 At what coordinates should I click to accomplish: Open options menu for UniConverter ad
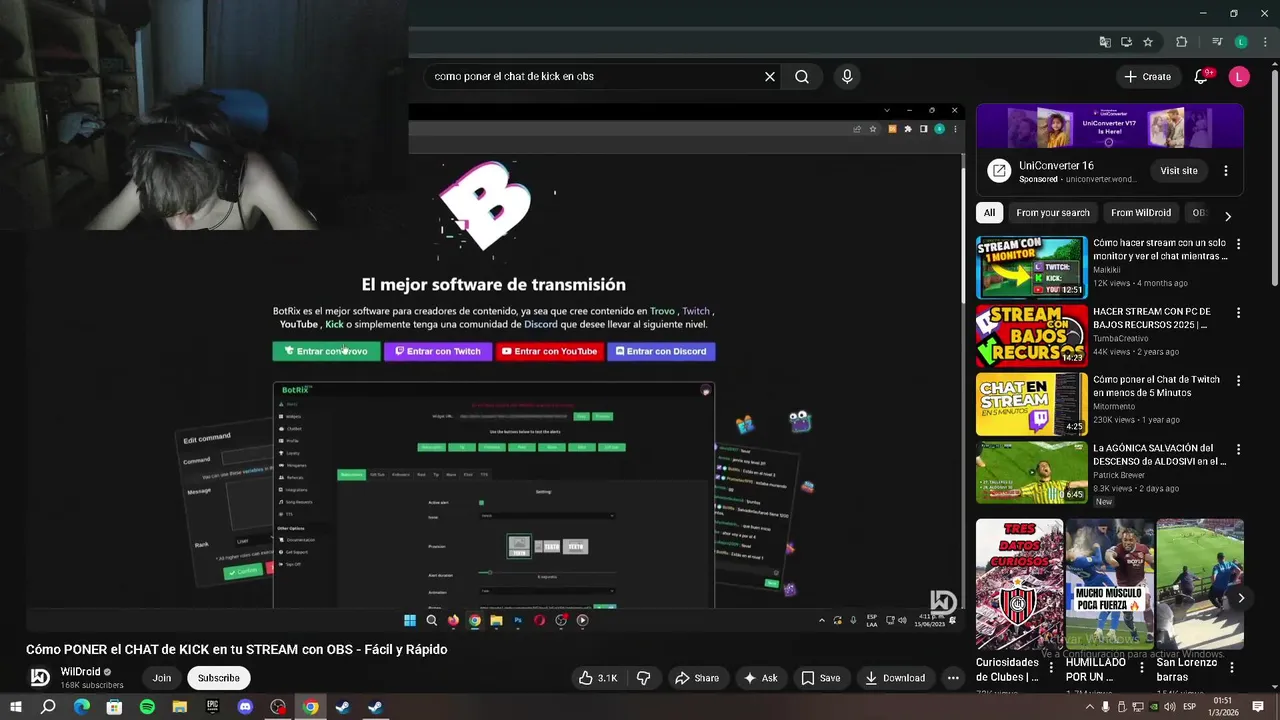(1226, 171)
